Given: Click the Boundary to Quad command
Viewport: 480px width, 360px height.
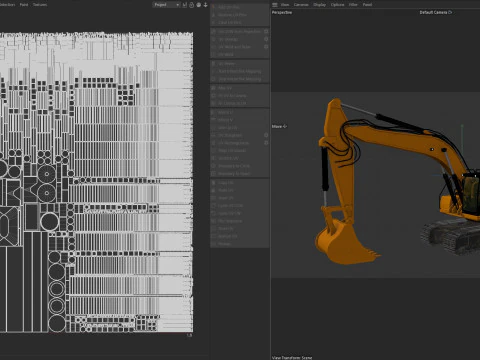Looking at the screenshot, I should 234,174.
